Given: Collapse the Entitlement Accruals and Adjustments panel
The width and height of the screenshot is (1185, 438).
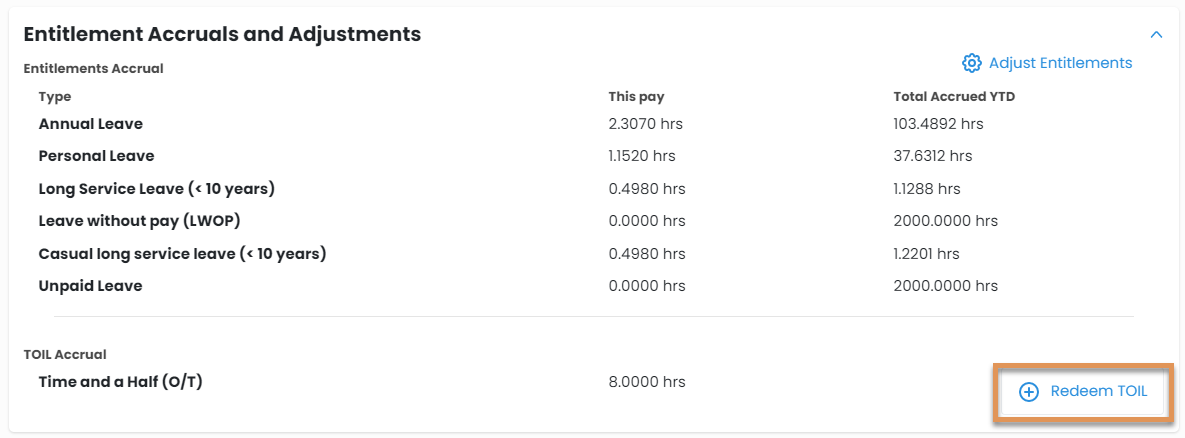Looking at the screenshot, I should (x=1156, y=34).
